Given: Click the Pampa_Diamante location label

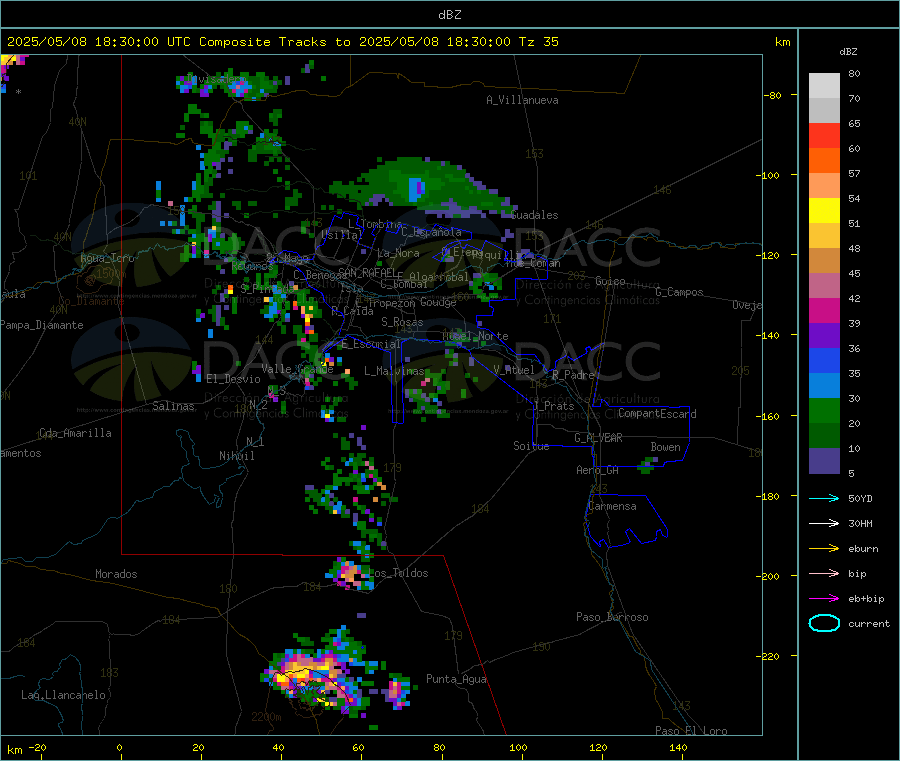Looking at the screenshot, I should tap(42, 325).
